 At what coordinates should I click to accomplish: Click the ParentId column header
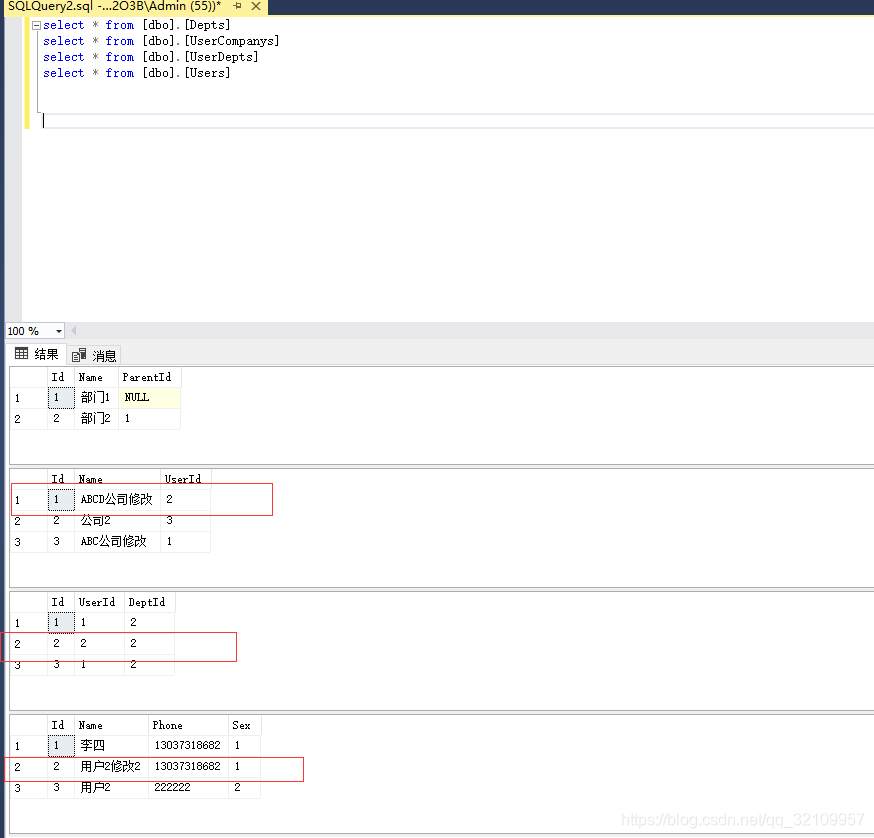coord(149,377)
